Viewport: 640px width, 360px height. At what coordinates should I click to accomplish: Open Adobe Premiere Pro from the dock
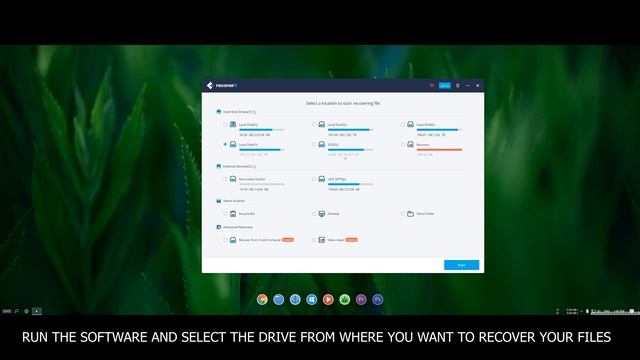(361, 300)
